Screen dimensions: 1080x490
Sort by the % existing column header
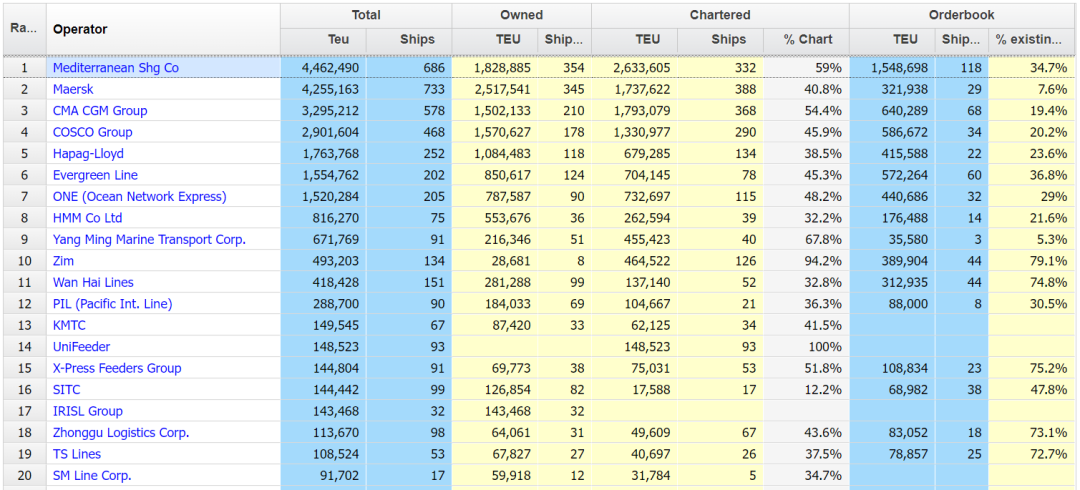click(1029, 40)
